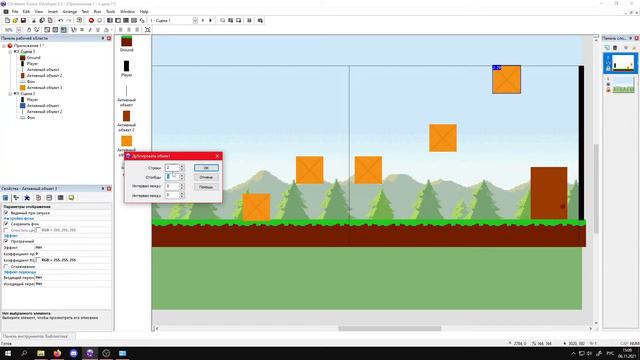The image size is (640, 360).
Task: Toggle the eye visibility of layer 1
Action: 608,63
